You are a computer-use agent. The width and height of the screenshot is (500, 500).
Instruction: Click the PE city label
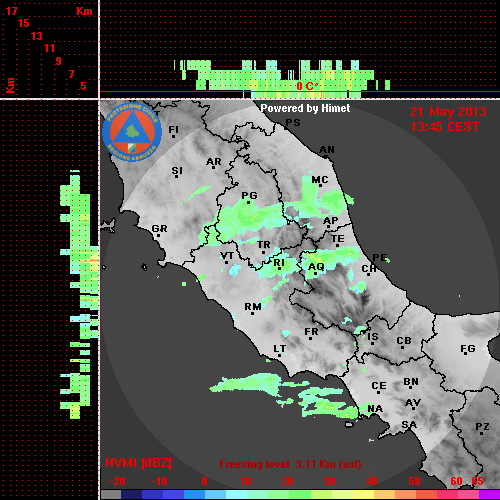380,258
